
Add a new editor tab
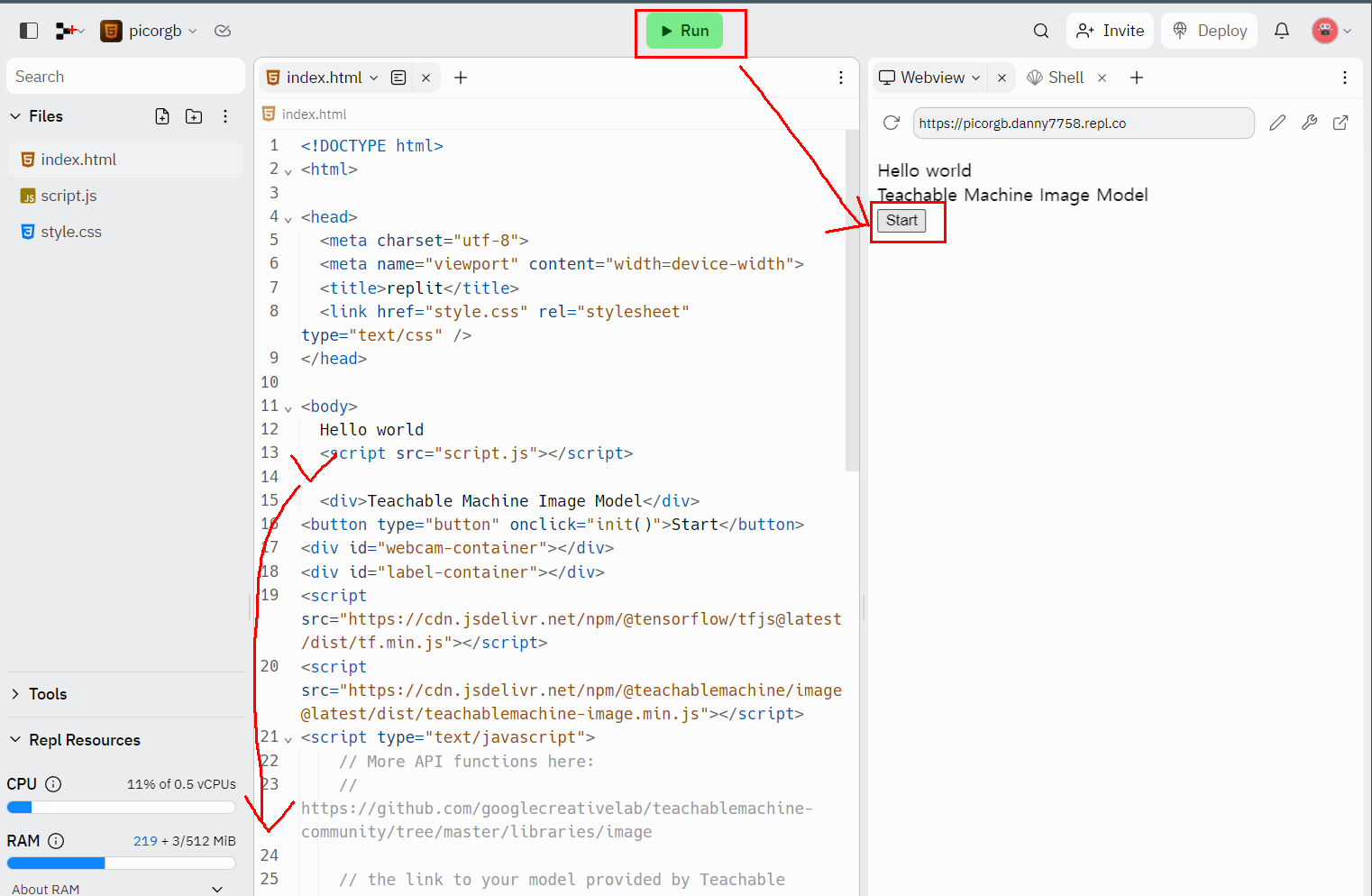pos(461,78)
